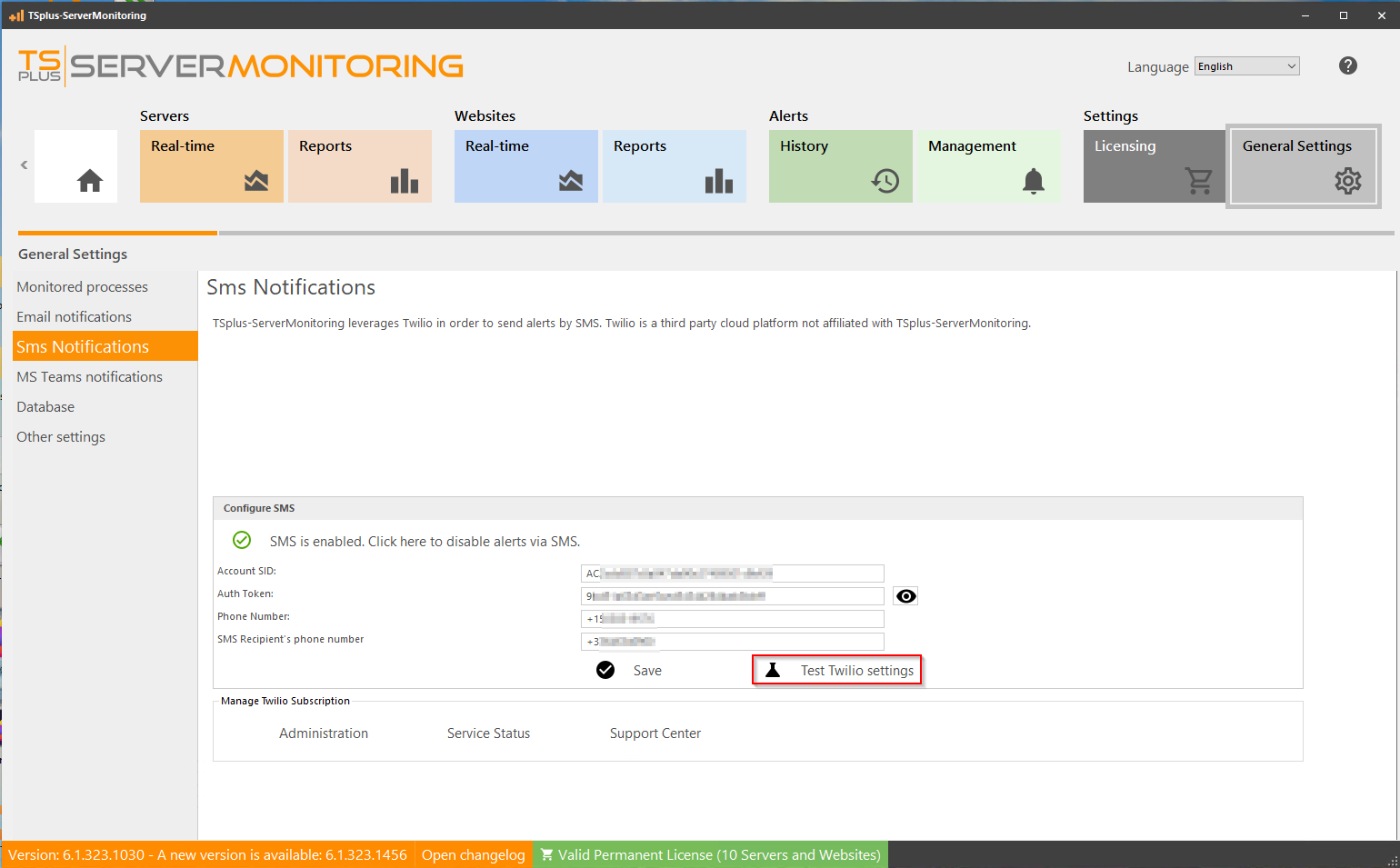Screen dimensions: 1400x868
Task: Open Alerts History clock tile
Action: point(840,166)
